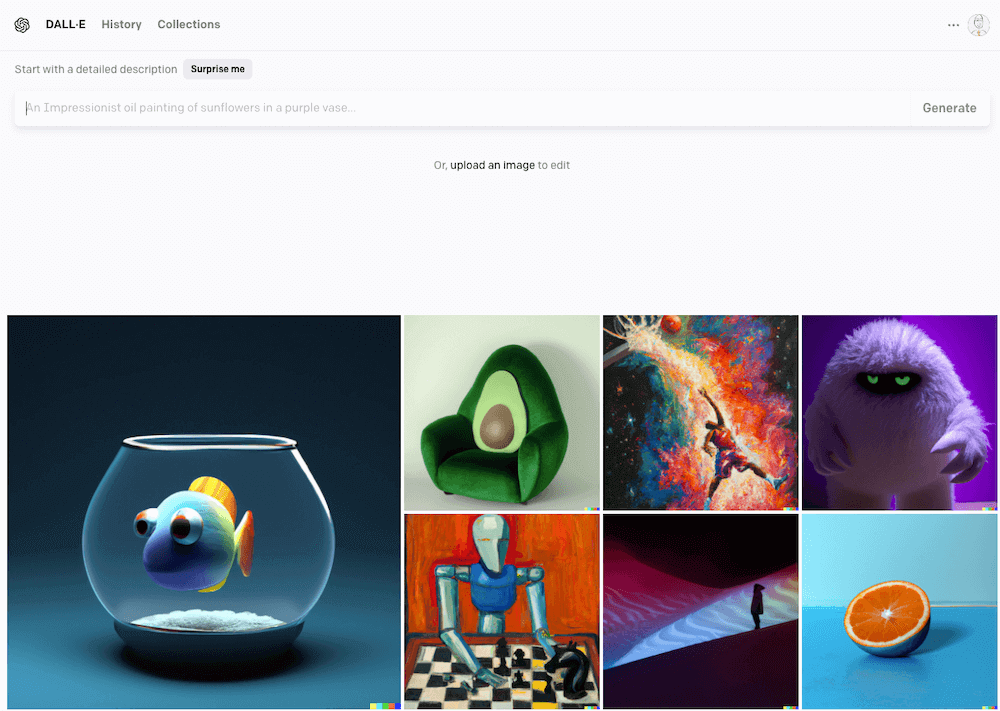Image resolution: width=1000 pixels, height=711 pixels.
Task: Focus the image description input field
Action: [x=464, y=108]
